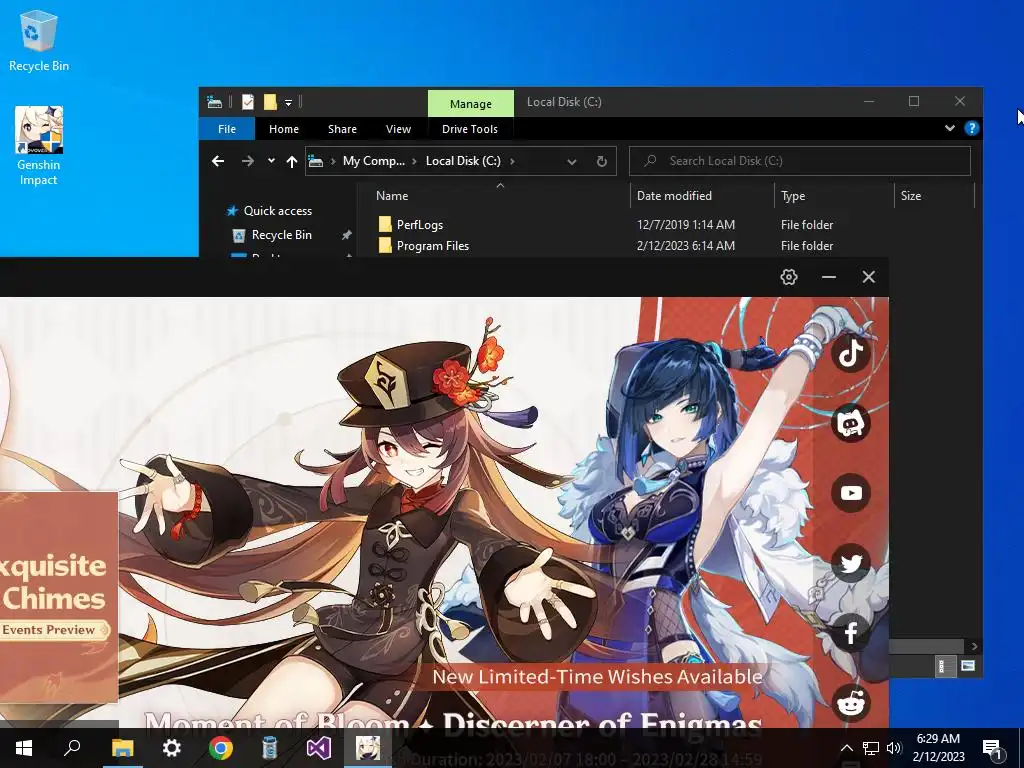Viewport: 1024px width, 768px height.
Task: Switch to Share ribbon tab
Action: pyautogui.click(x=342, y=129)
